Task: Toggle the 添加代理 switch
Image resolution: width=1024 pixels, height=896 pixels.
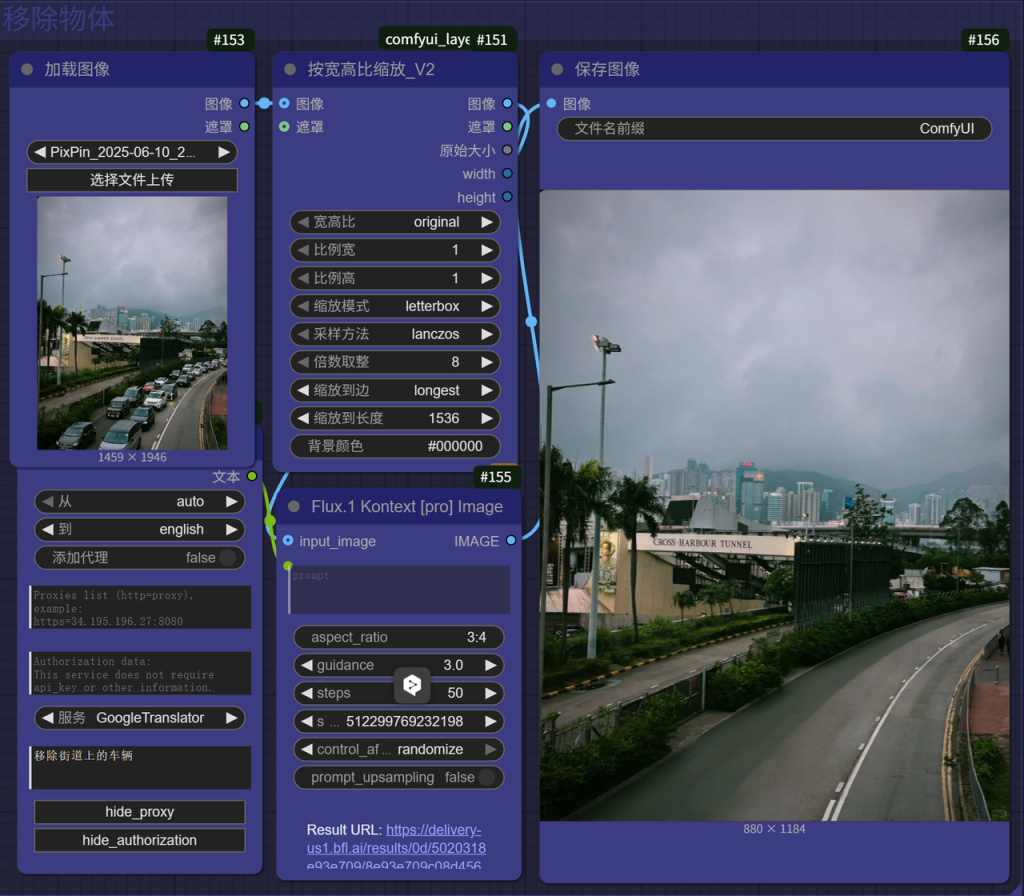Action: [228, 558]
